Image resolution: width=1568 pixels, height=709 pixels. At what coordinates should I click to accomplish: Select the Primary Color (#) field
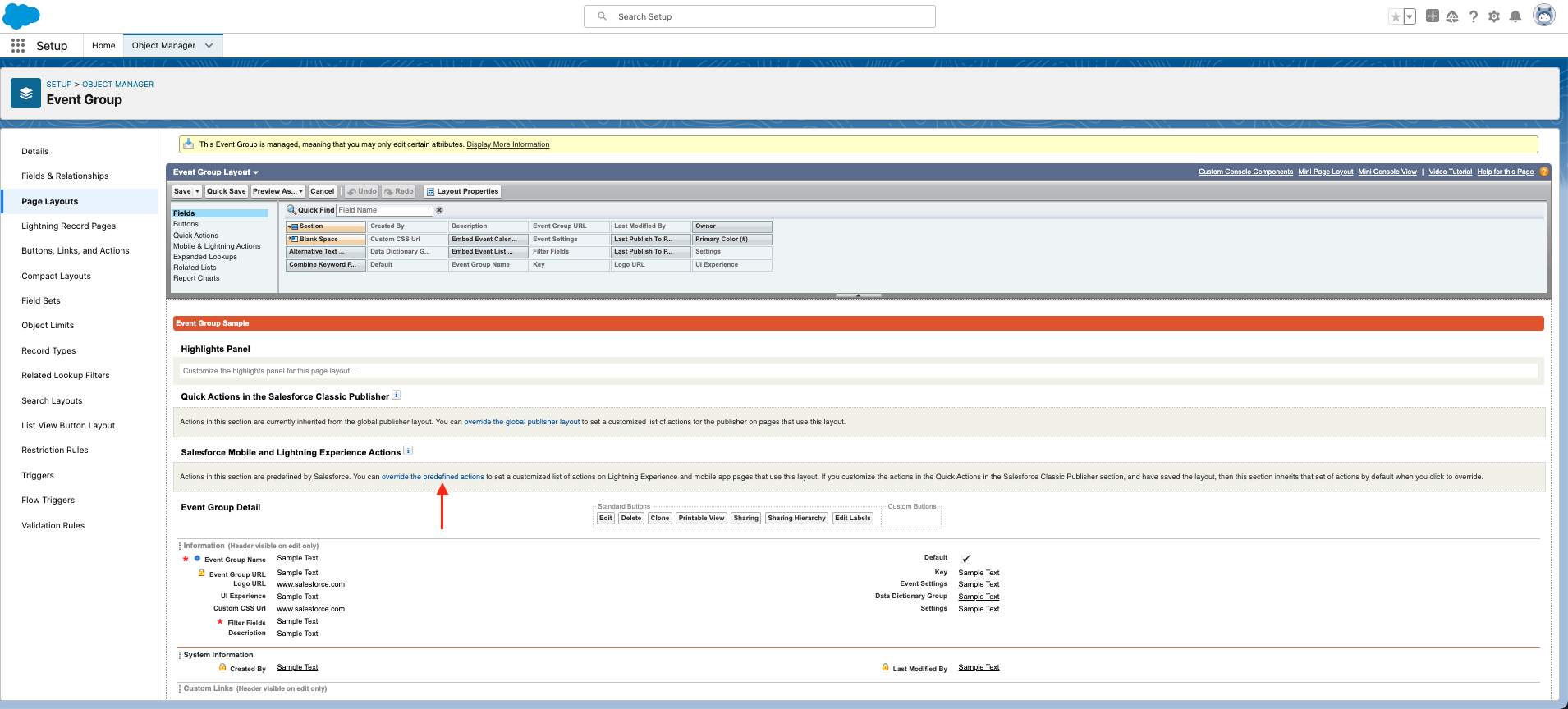coord(732,240)
